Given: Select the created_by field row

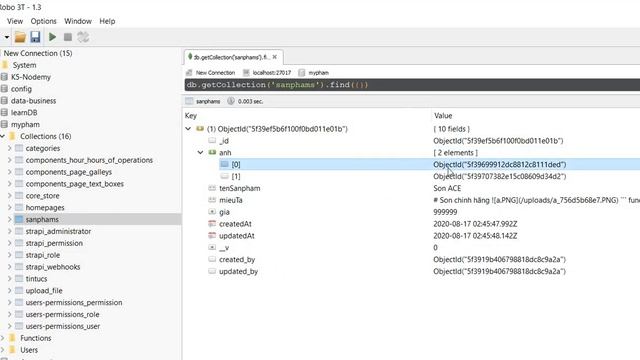Looking at the screenshot, I should (412, 259).
